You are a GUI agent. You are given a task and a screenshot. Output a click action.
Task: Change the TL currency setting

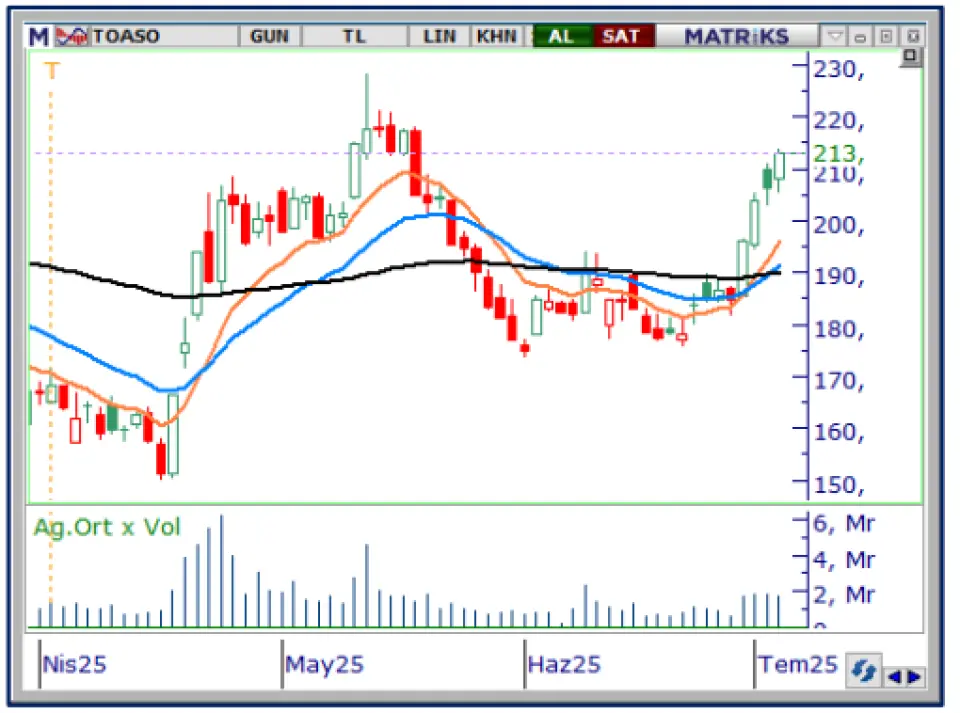354,37
